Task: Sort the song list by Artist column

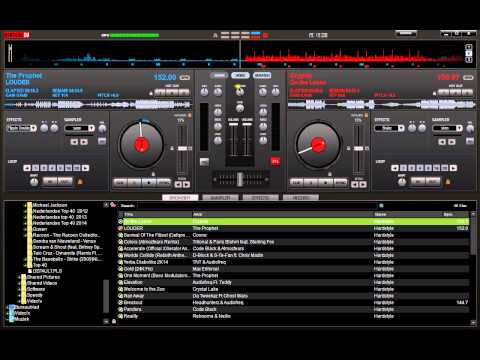Action: [283, 214]
